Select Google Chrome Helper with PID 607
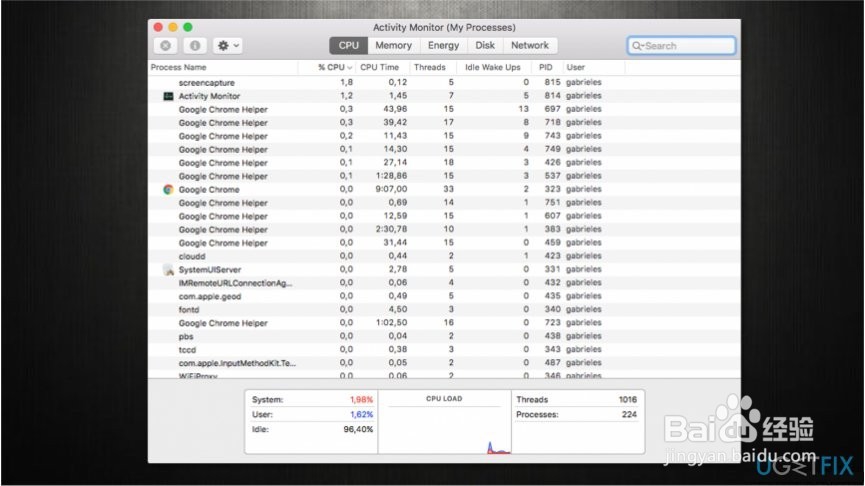Screen dimensions: 865x486 coord(444,216)
